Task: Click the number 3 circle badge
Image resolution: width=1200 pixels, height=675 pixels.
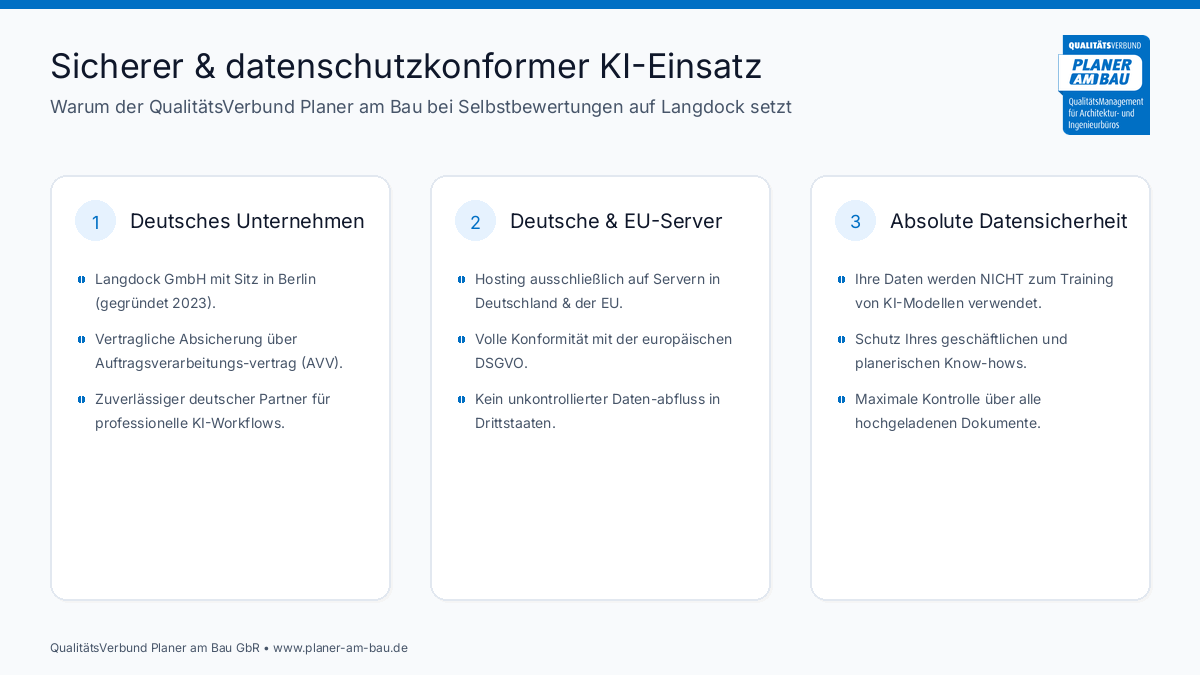Action: click(x=856, y=221)
